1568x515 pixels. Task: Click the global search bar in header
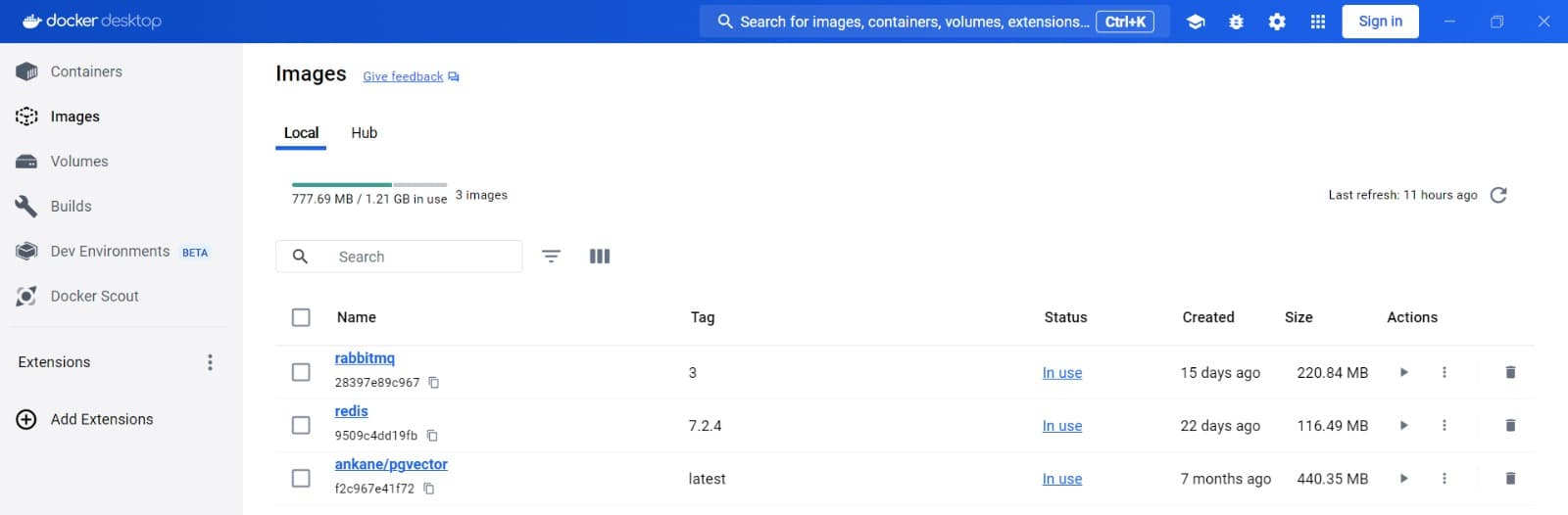(x=935, y=22)
